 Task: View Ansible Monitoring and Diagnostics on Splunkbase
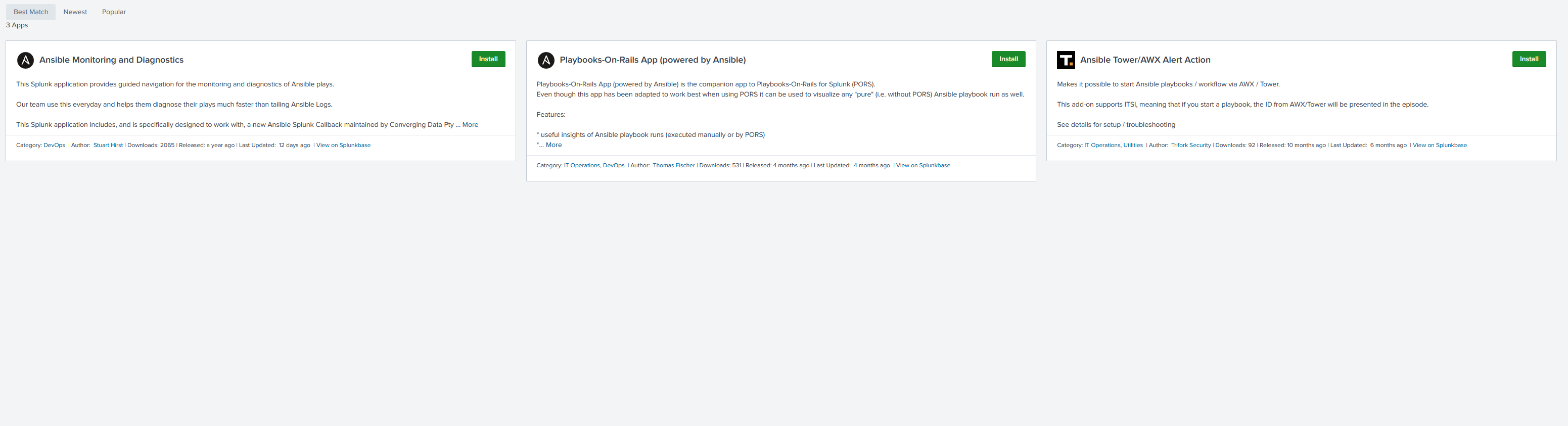click(343, 146)
